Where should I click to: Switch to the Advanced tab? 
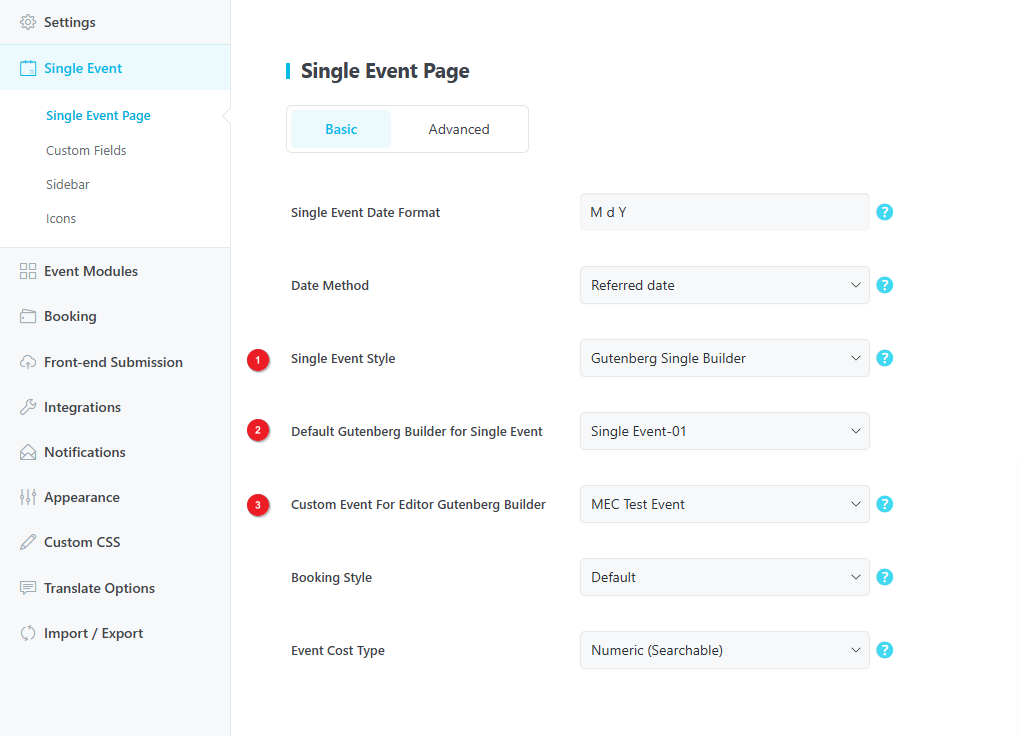point(459,129)
